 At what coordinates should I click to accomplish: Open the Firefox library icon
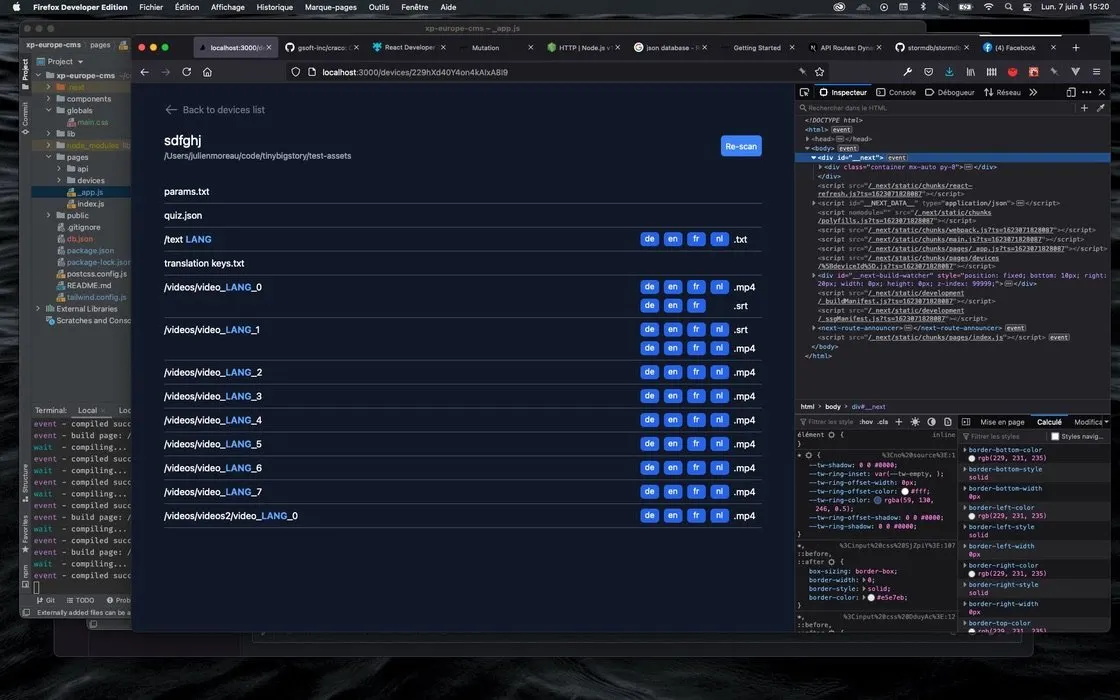pyautogui.click(x=970, y=72)
